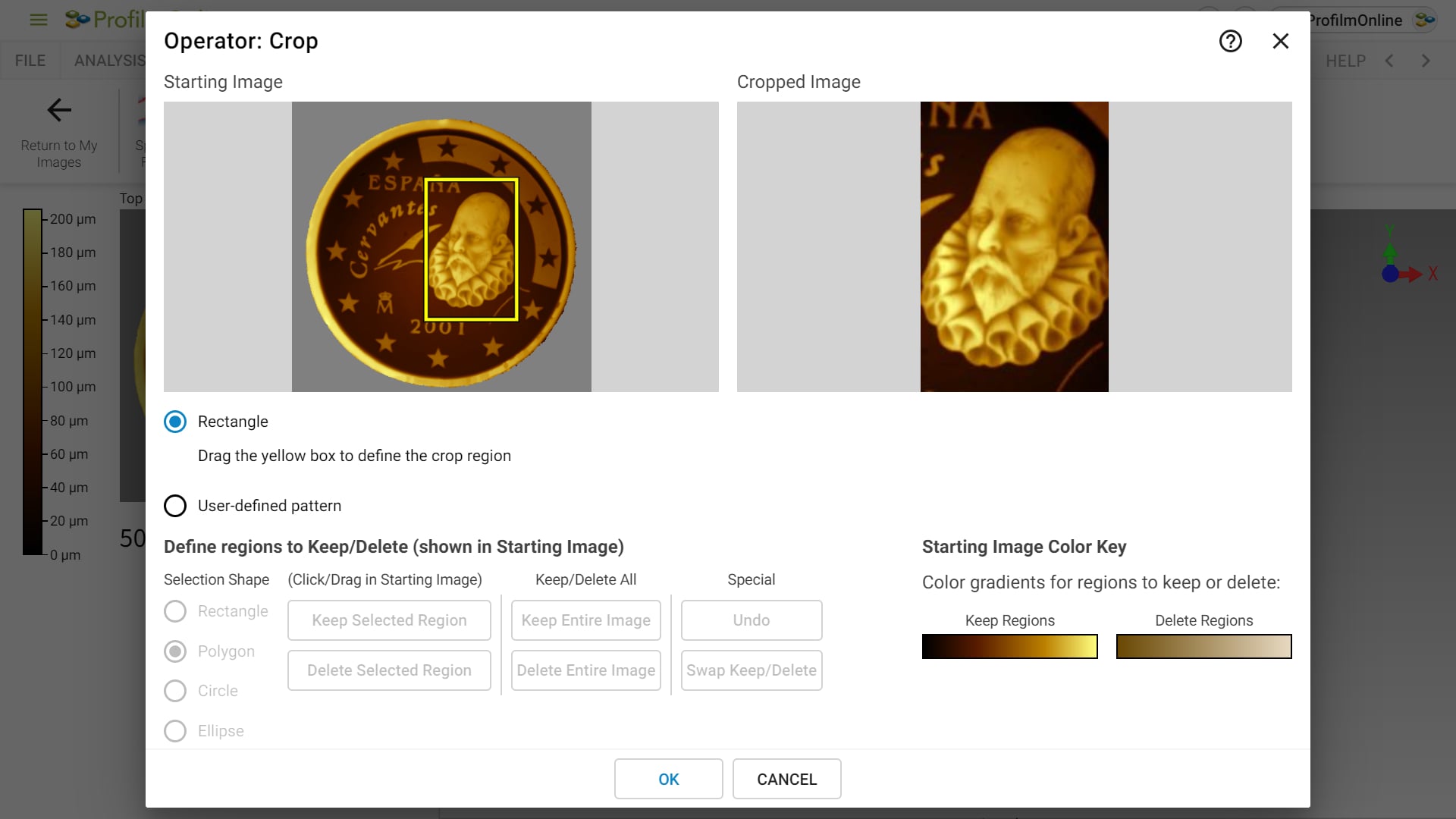The image size is (1456, 819).
Task: Click the 200 µm scale label
Action: 73,219
